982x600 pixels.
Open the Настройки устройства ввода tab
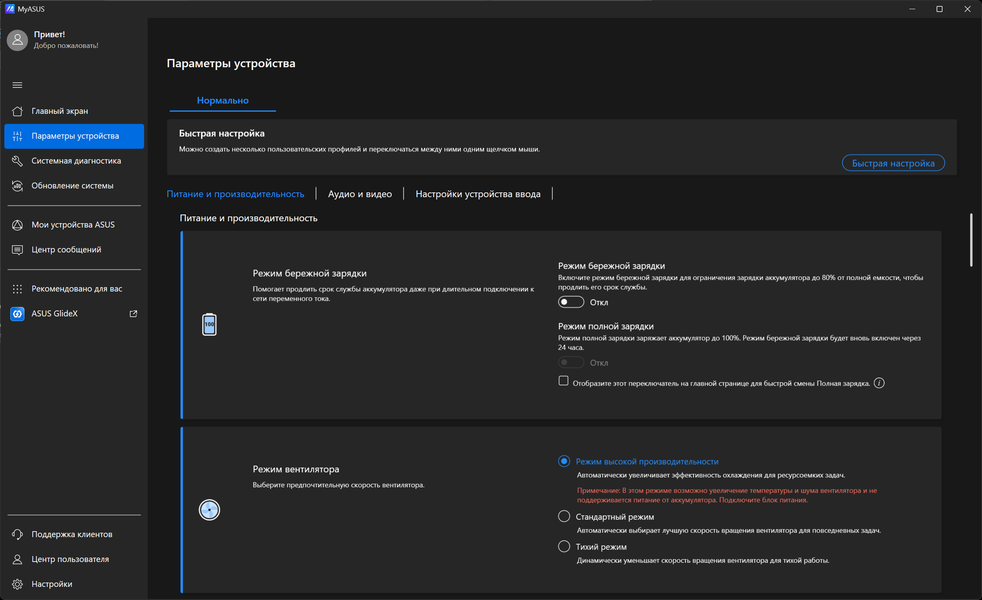click(x=478, y=194)
